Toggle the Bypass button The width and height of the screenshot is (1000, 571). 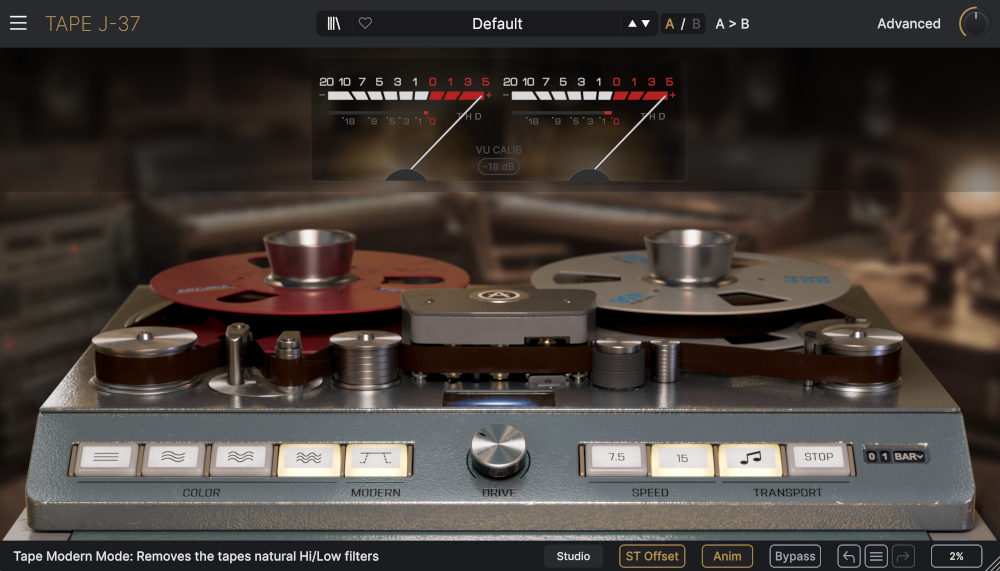tap(795, 556)
